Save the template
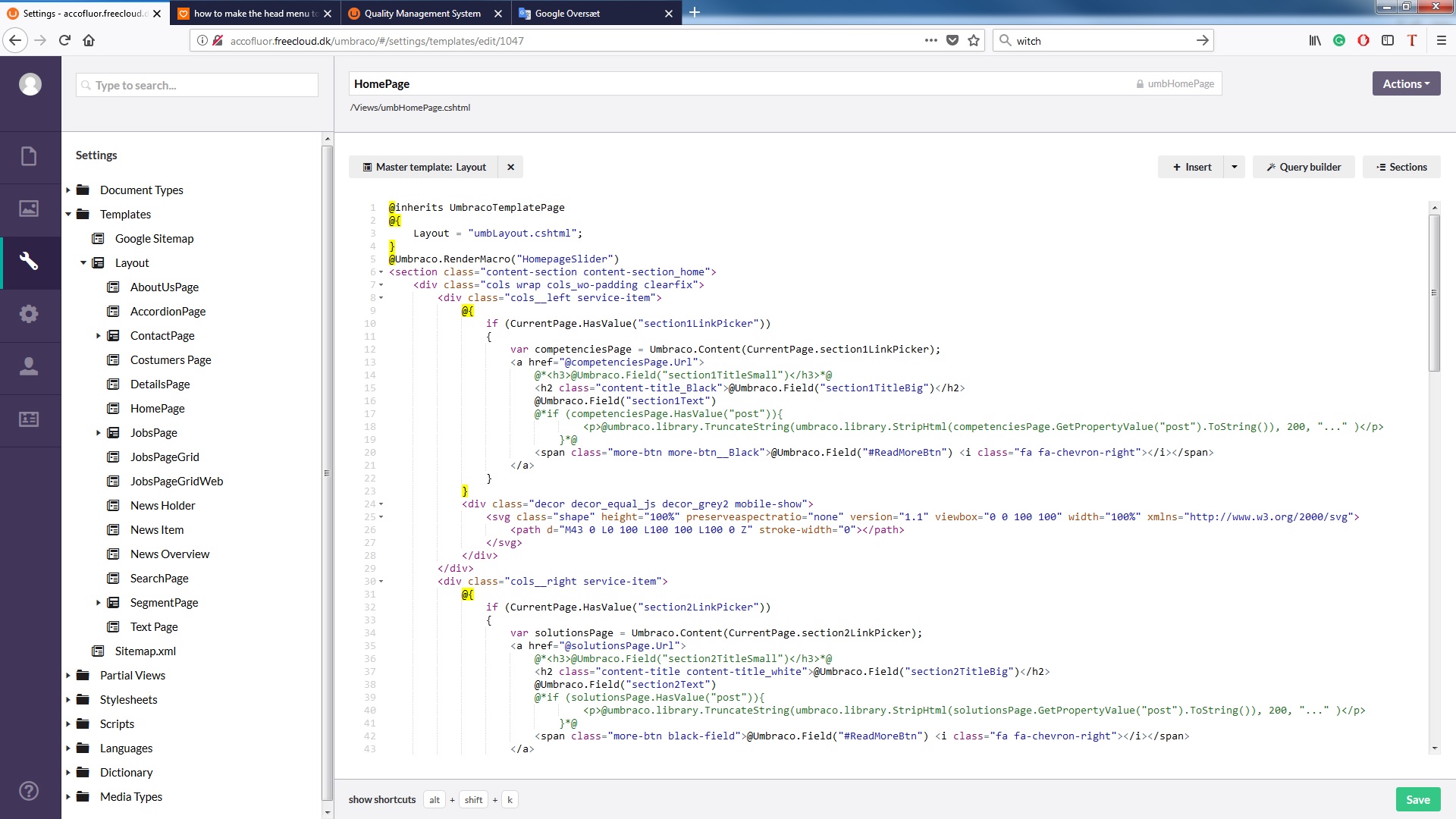The height and width of the screenshot is (819, 1456). (1417, 799)
